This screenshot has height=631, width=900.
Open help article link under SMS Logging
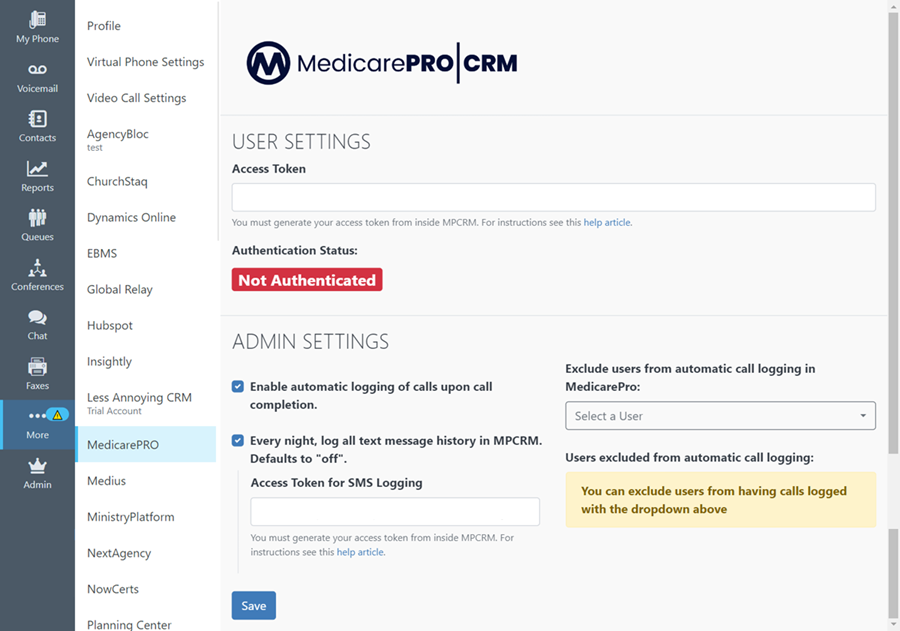(x=360, y=552)
